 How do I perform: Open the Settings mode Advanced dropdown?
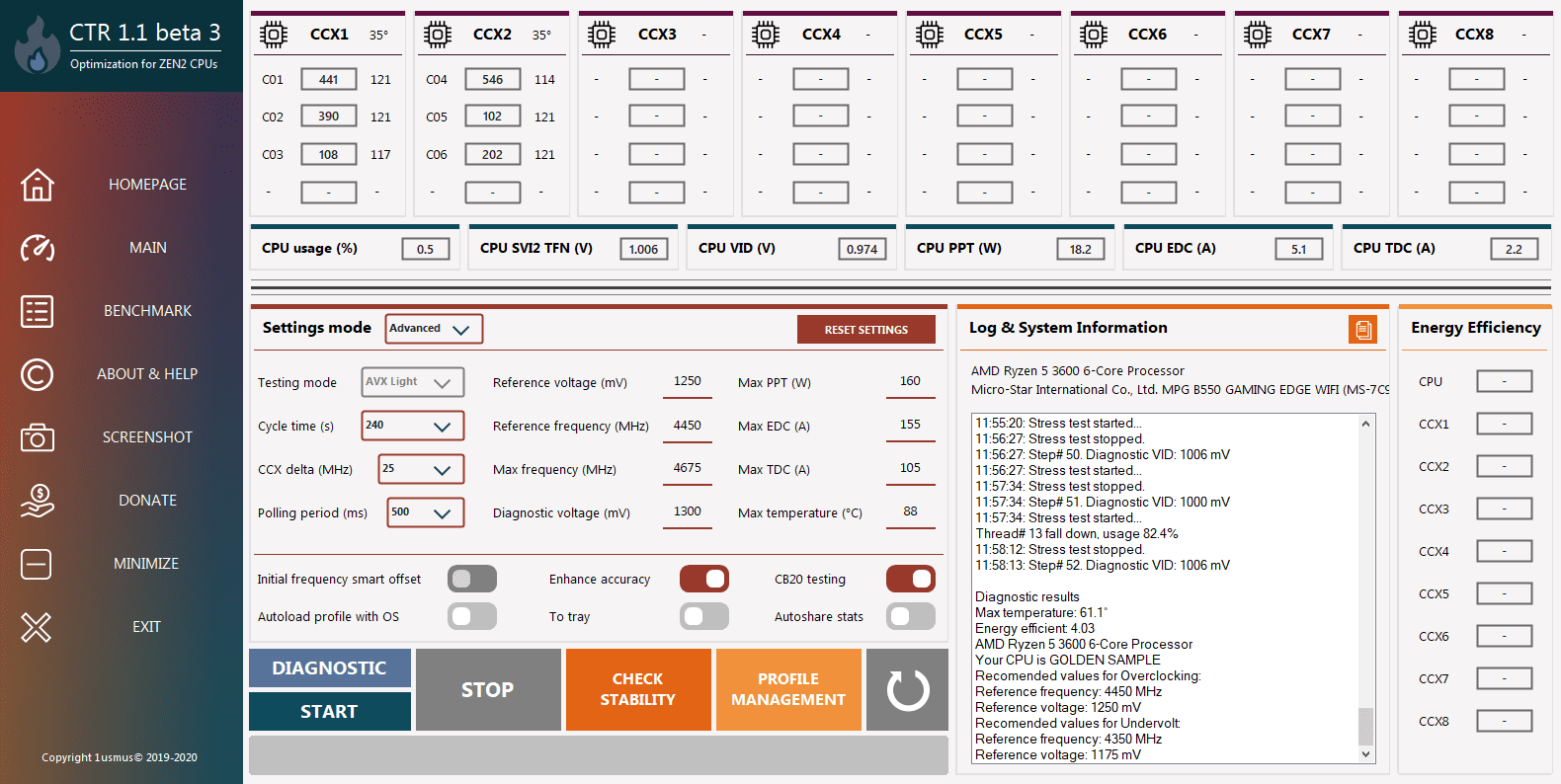(435, 329)
